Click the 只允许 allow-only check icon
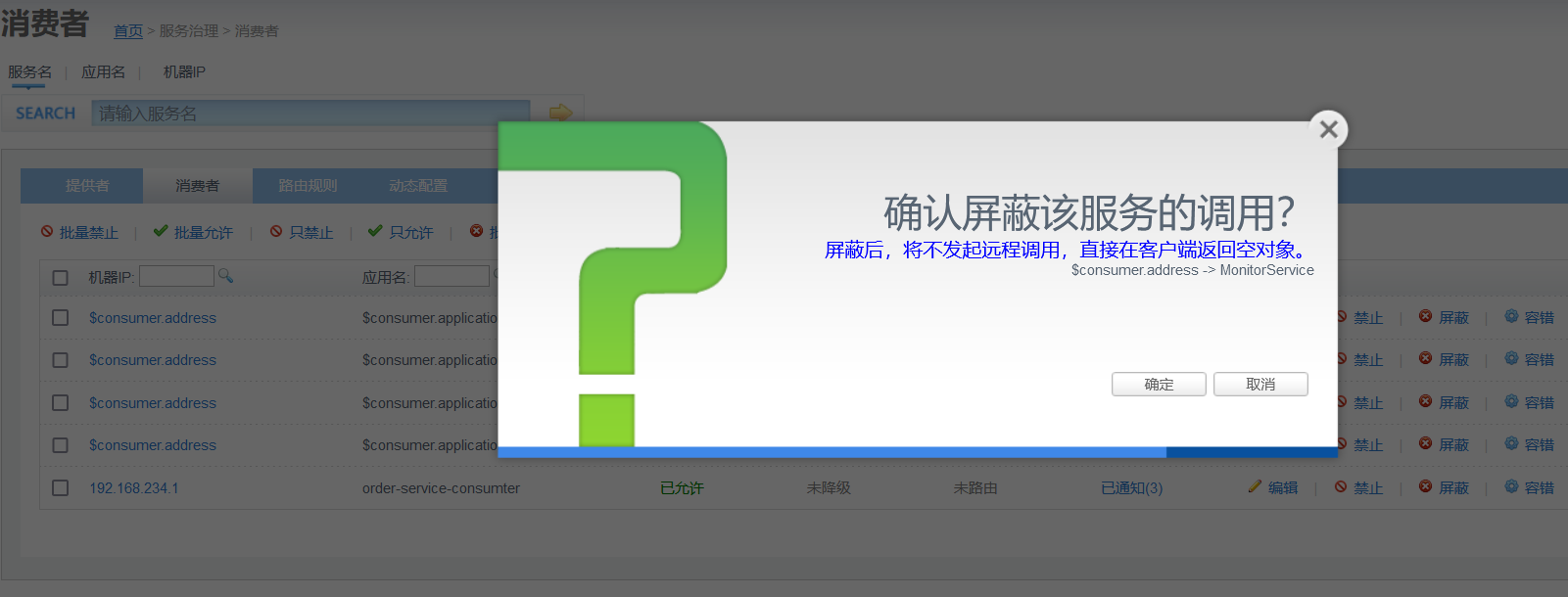This screenshot has width=1568, height=597. point(374,231)
